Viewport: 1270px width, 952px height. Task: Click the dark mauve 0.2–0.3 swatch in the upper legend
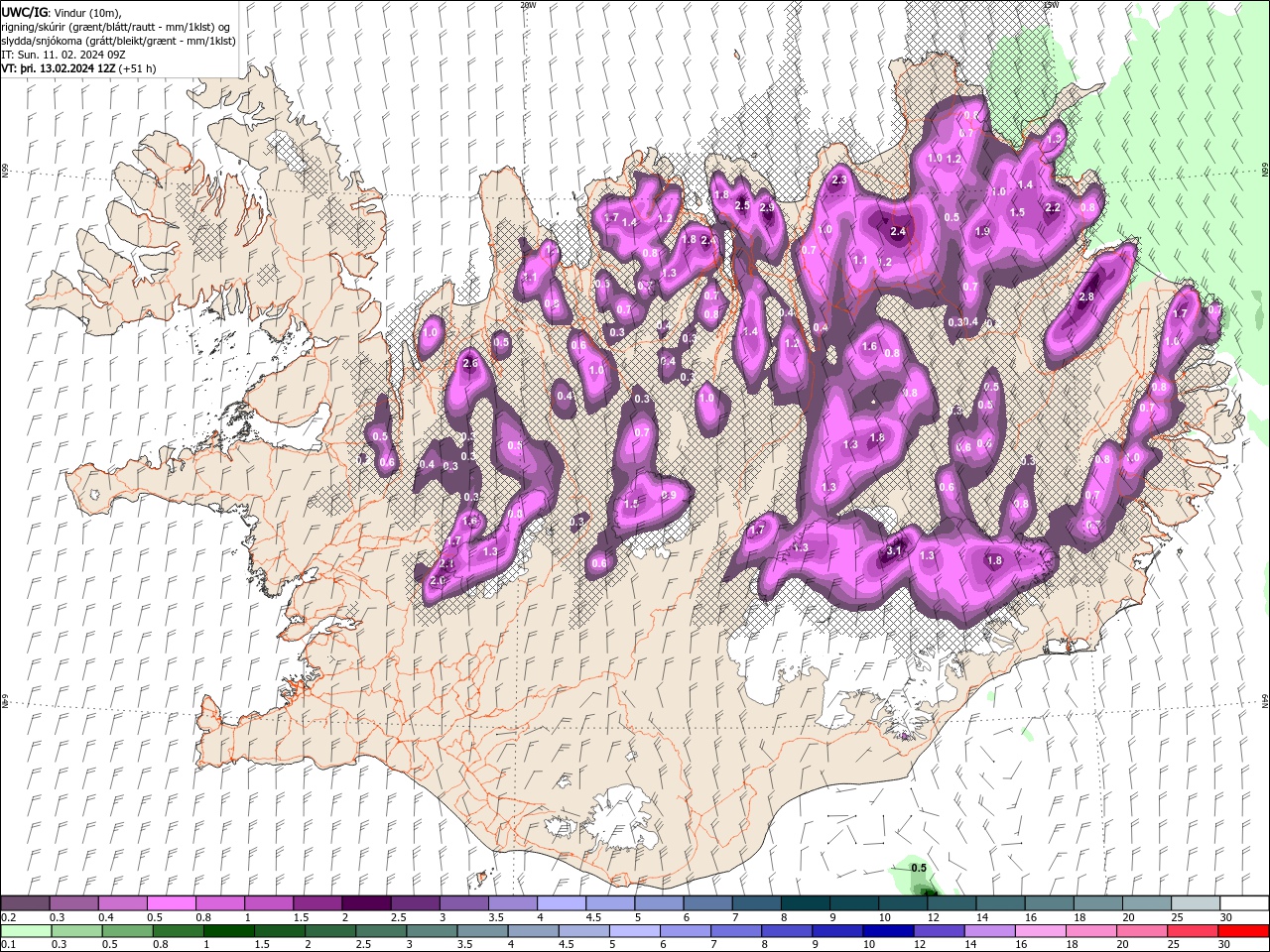(25, 903)
